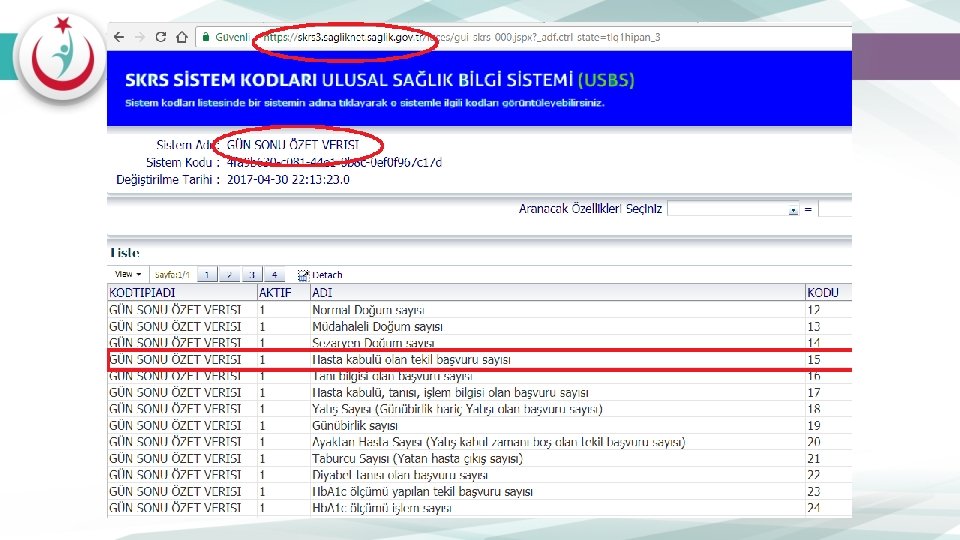Viewport: 960px width, 540px height.
Task: Click the search value field after equals sign
Action: (x=835, y=209)
